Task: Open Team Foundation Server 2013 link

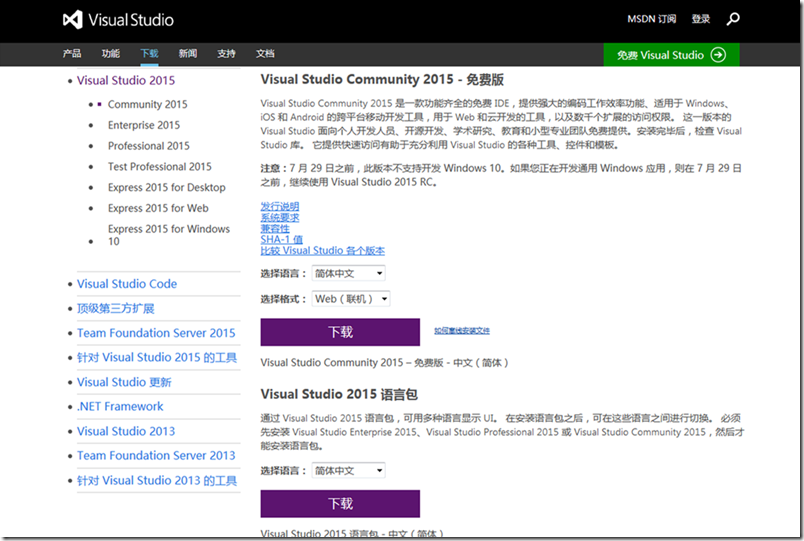Action: 156,455
